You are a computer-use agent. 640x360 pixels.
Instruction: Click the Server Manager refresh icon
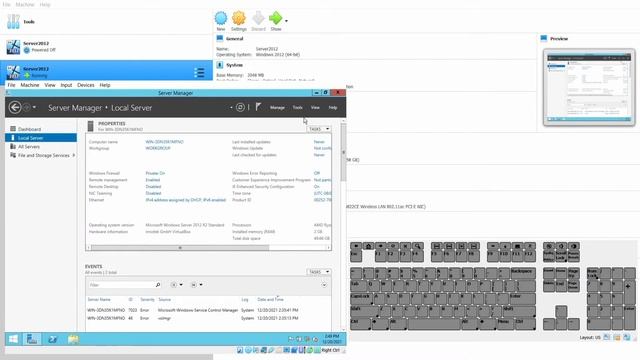240,107
